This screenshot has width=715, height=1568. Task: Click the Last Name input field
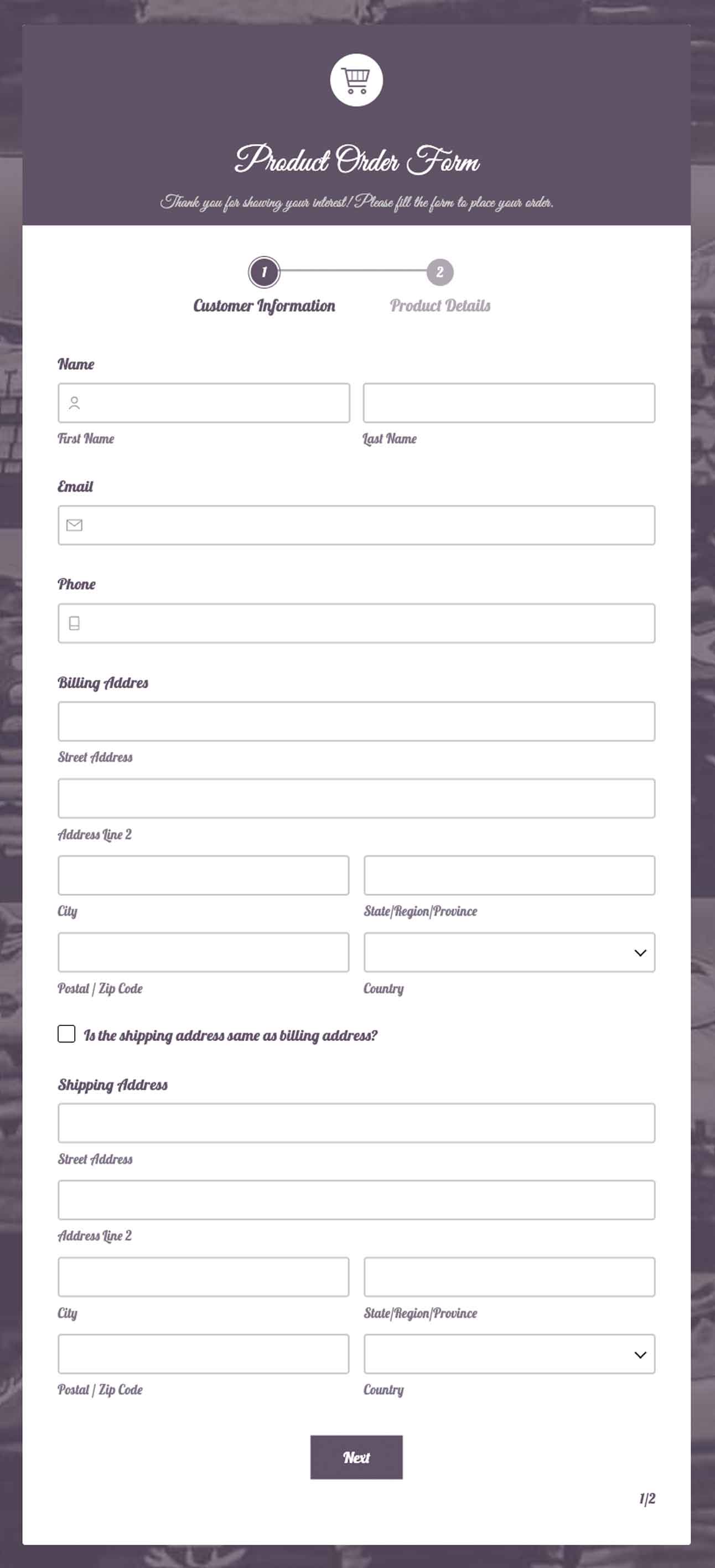coord(508,403)
